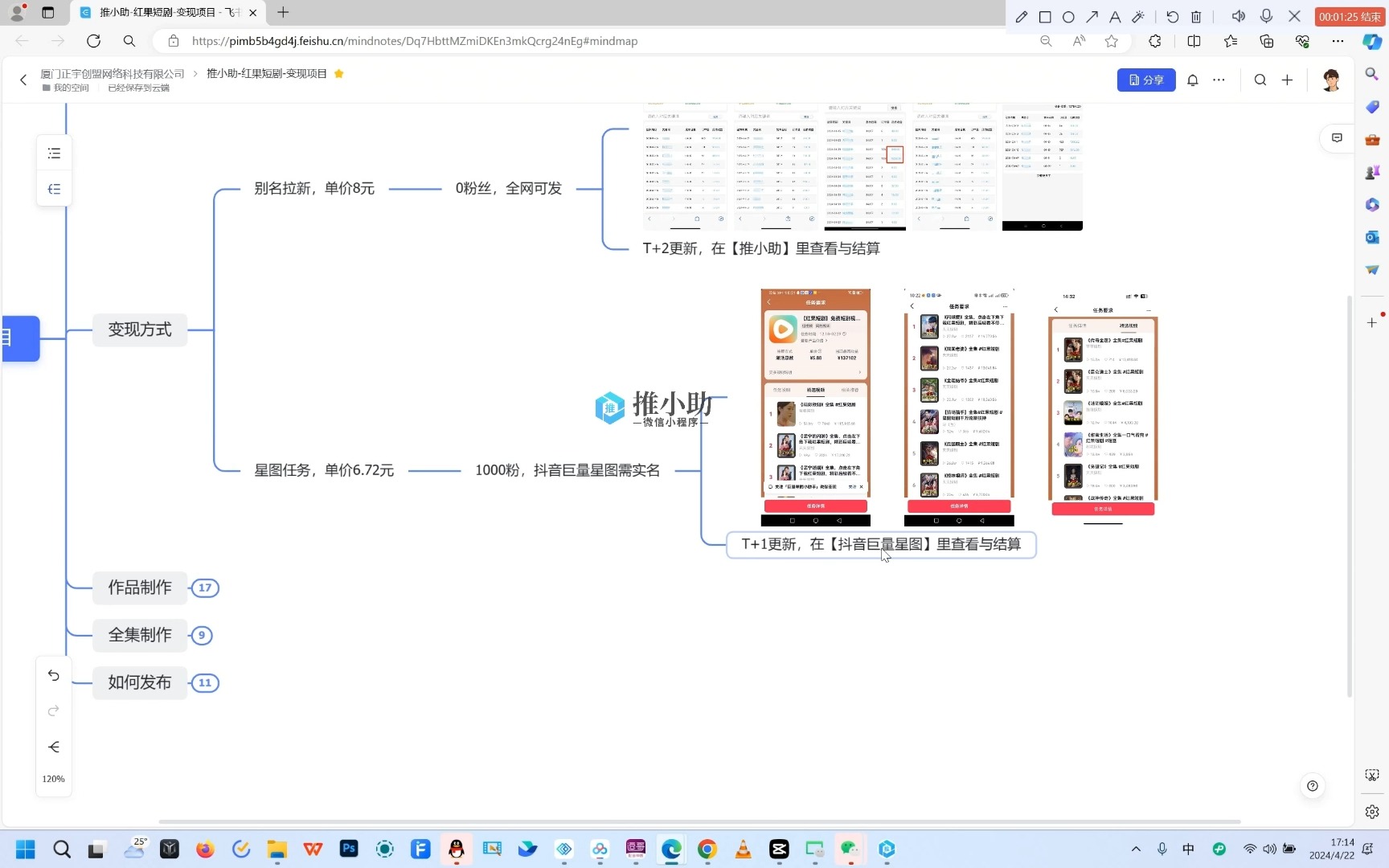
Task: Open Google Chrome from the taskbar
Action: pos(707,849)
